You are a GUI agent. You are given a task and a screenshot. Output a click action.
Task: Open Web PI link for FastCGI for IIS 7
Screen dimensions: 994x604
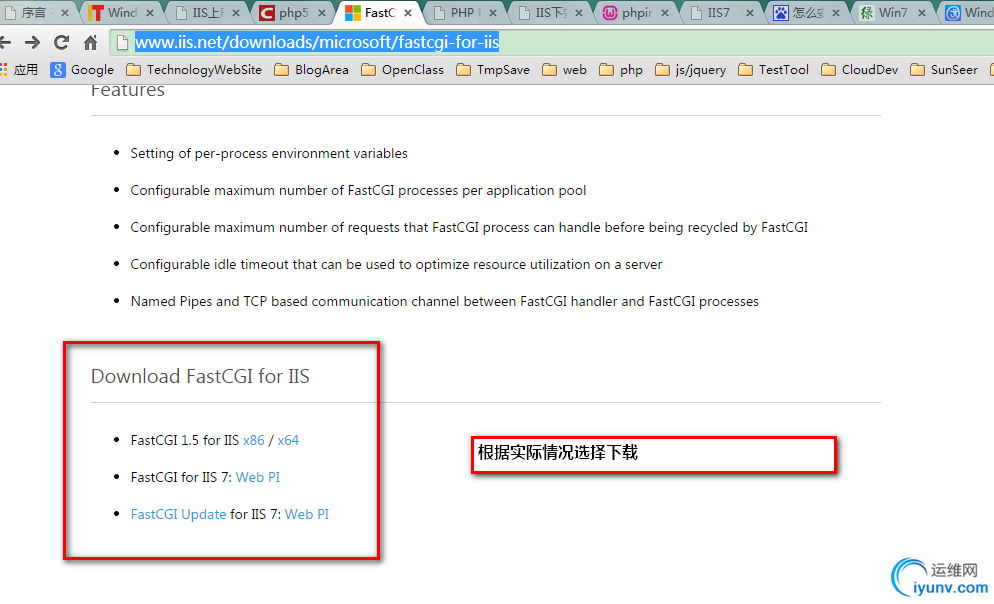[x=257, y=477]
